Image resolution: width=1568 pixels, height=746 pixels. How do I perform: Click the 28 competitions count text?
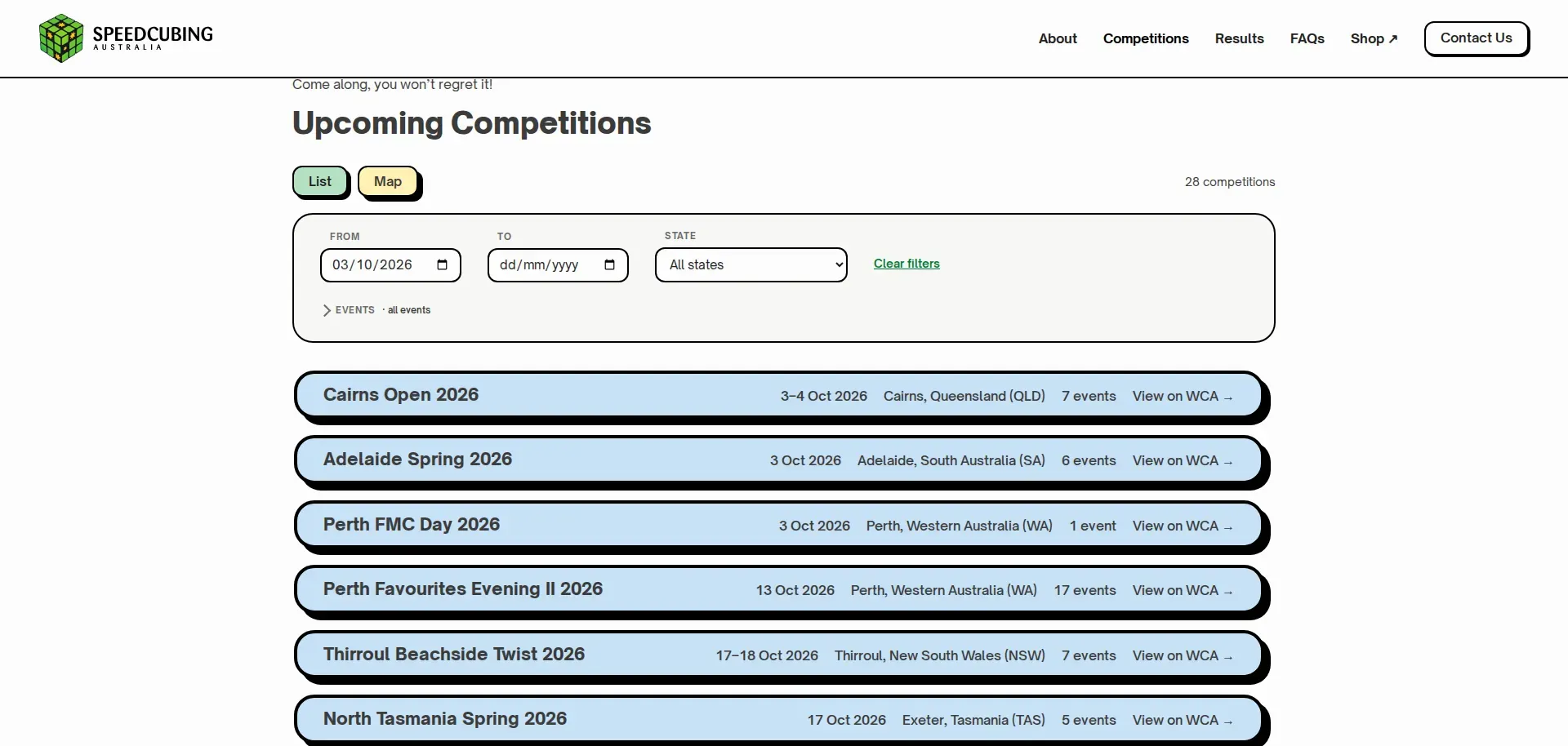click(1230, 182)
